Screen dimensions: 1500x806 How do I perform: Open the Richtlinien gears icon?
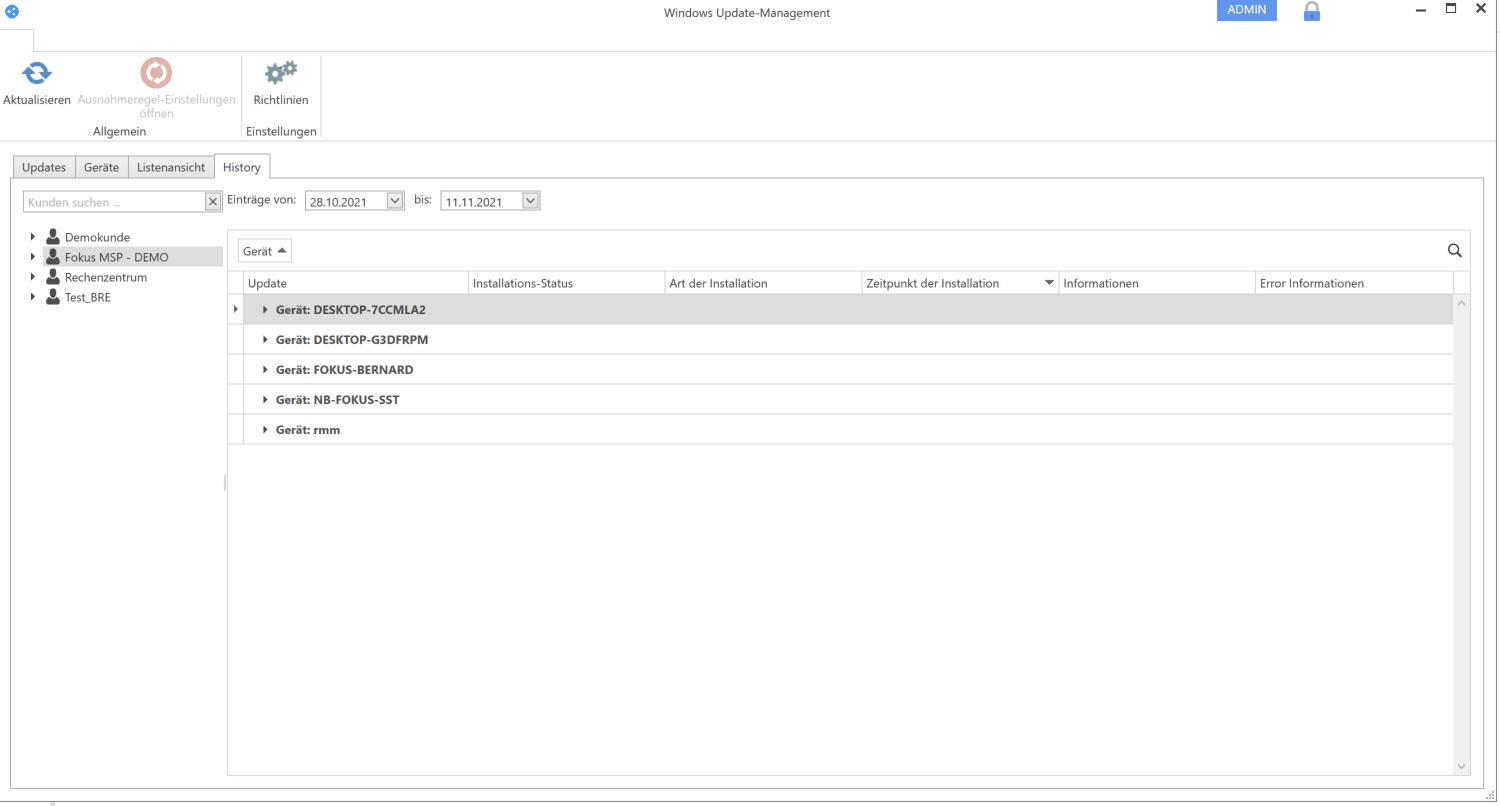point(281,73)
